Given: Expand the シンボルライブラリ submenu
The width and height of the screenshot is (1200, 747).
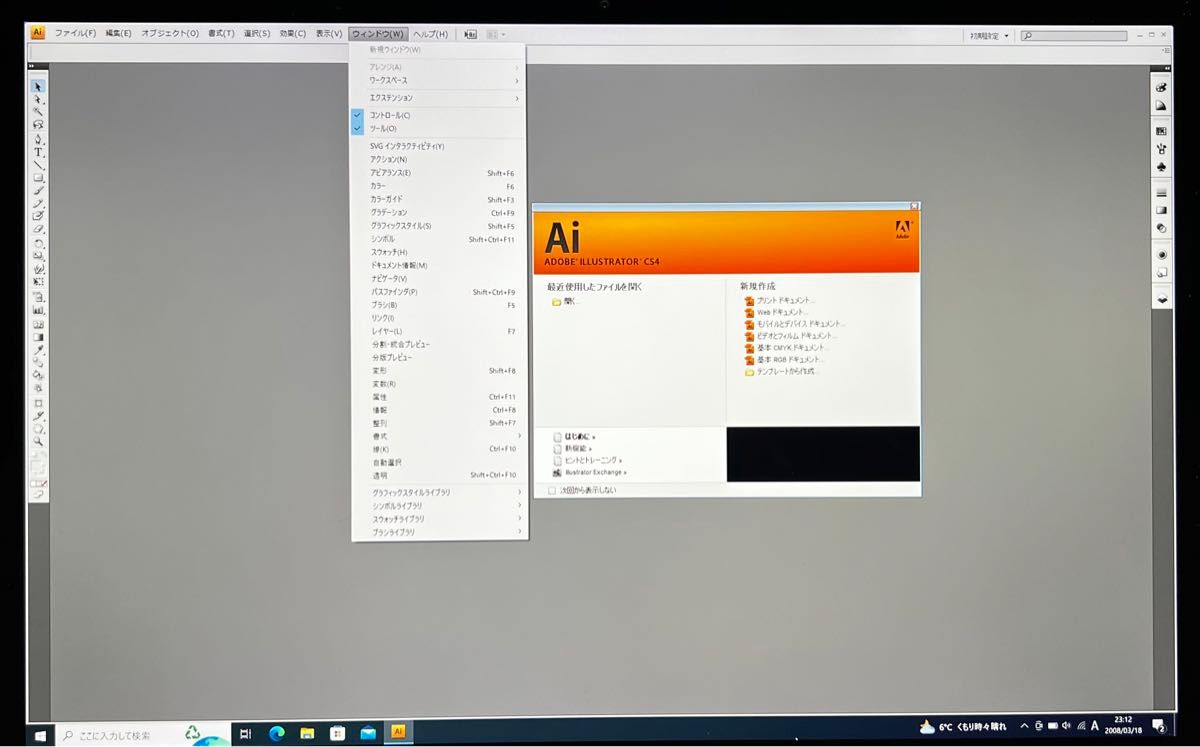Looking at the screenshot, I should (x=439, y=505).
